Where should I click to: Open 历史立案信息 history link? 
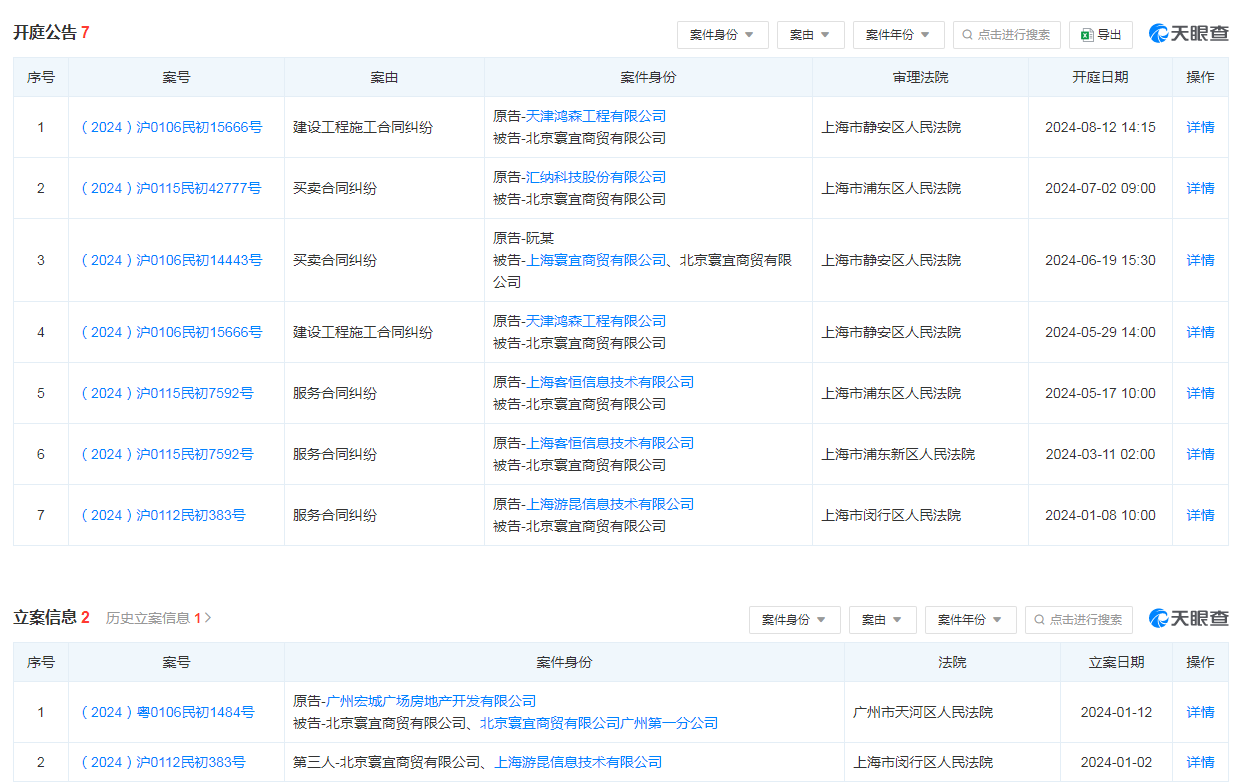pyautogui.click(x=158, y=618)
